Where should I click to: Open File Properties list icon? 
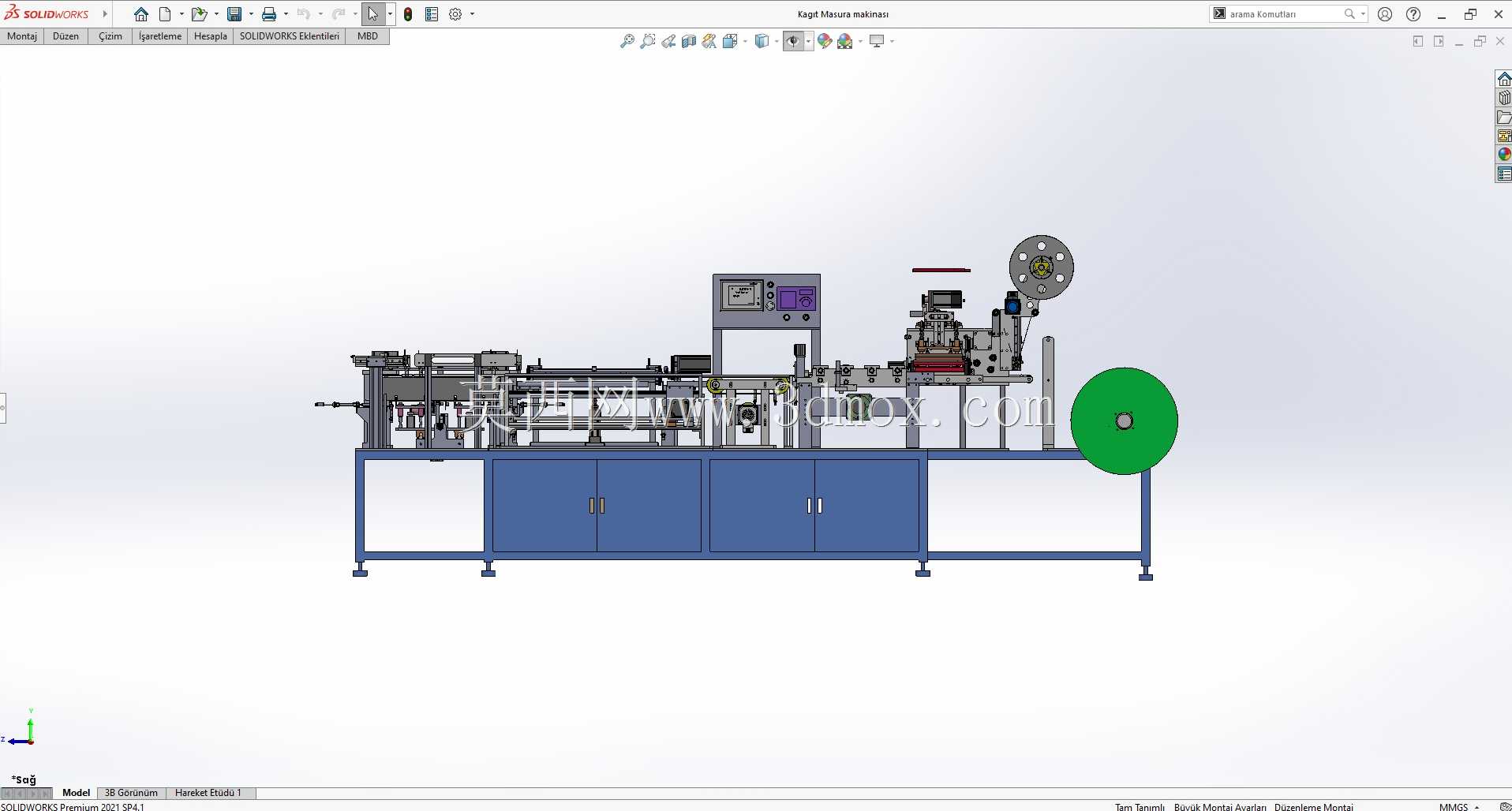click(x=432, y=14)
